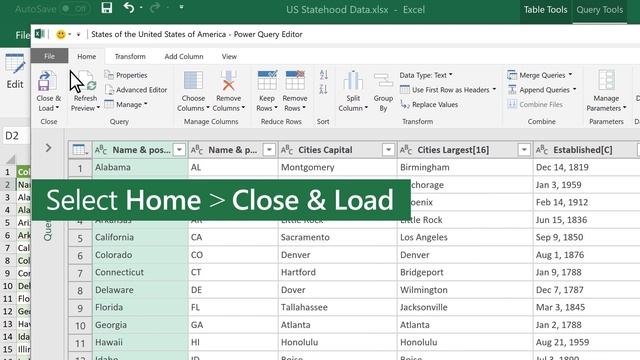Select the Cities Capital column header
The width and height of the screenshot is (640, 360).
pyautogui.click(x=337, y=150)
